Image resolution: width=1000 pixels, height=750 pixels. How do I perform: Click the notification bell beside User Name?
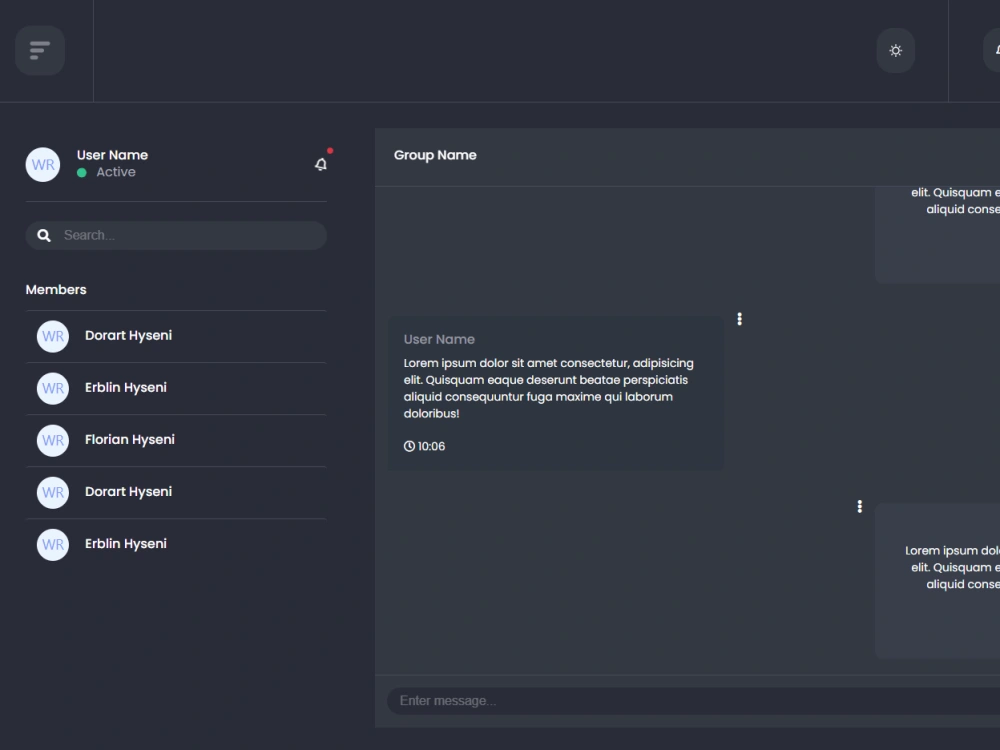click(321, 163)
